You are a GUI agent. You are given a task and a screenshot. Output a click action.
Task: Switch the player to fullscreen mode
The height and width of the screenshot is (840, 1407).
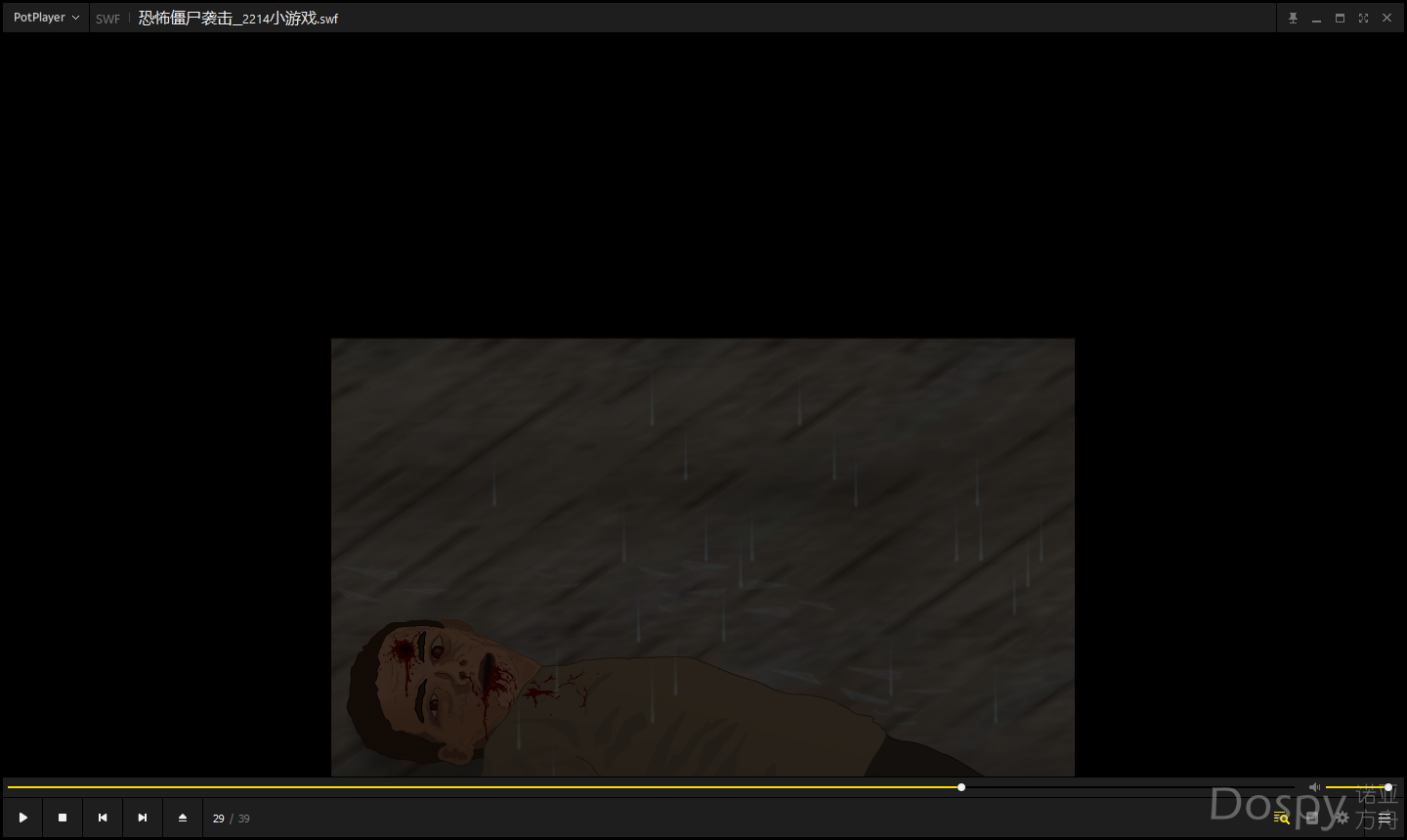pos(1363,18)
